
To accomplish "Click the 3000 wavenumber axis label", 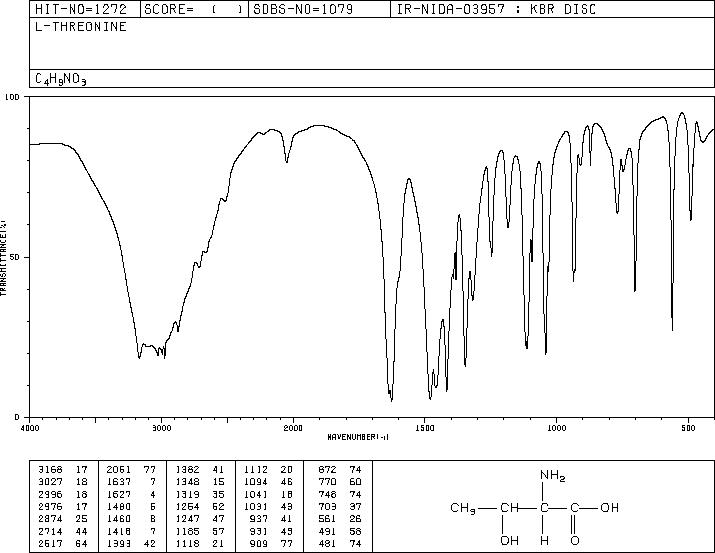I will (x=161, y=428).
